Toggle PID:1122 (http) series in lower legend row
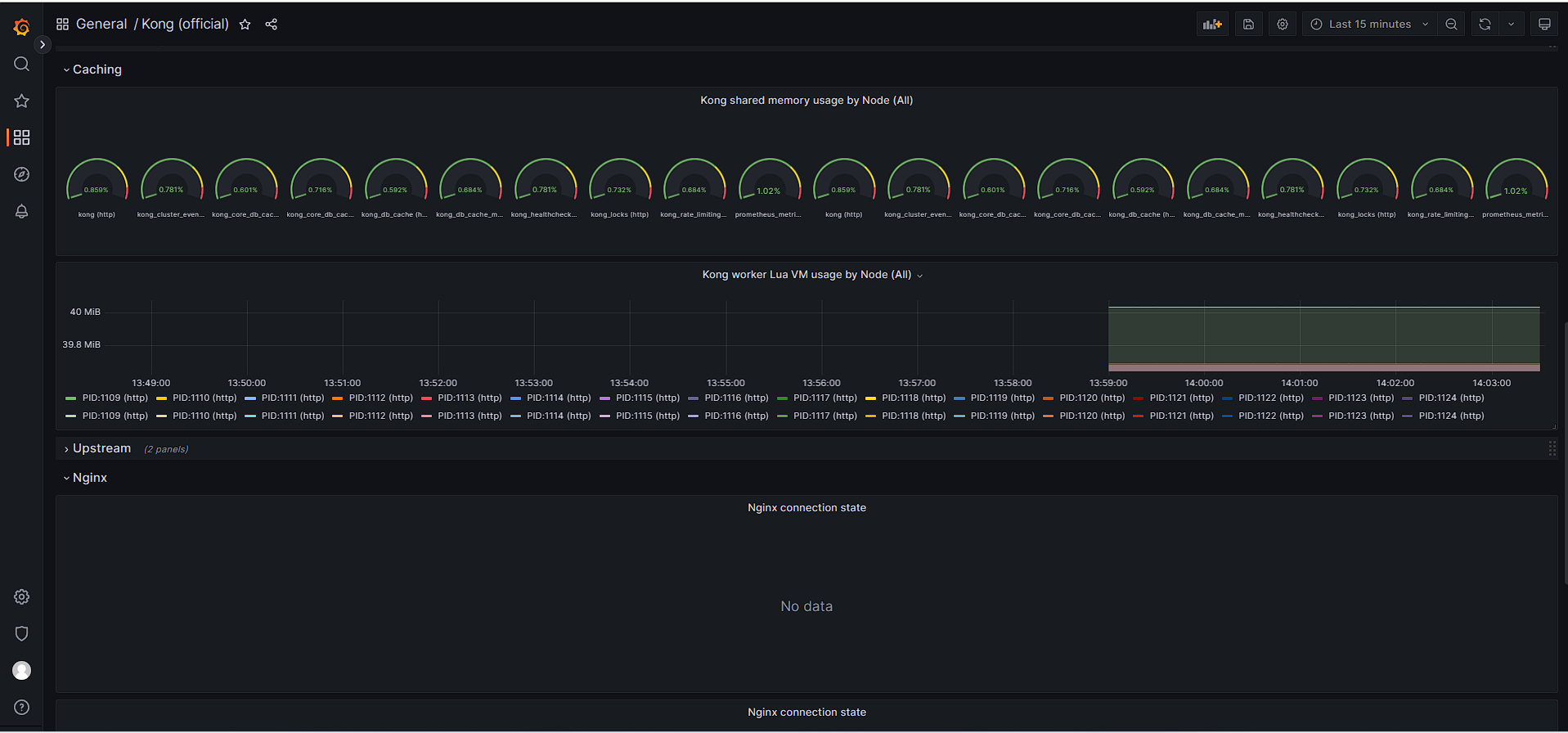This screenshot has width=1568, height=733. (1271, 416)
